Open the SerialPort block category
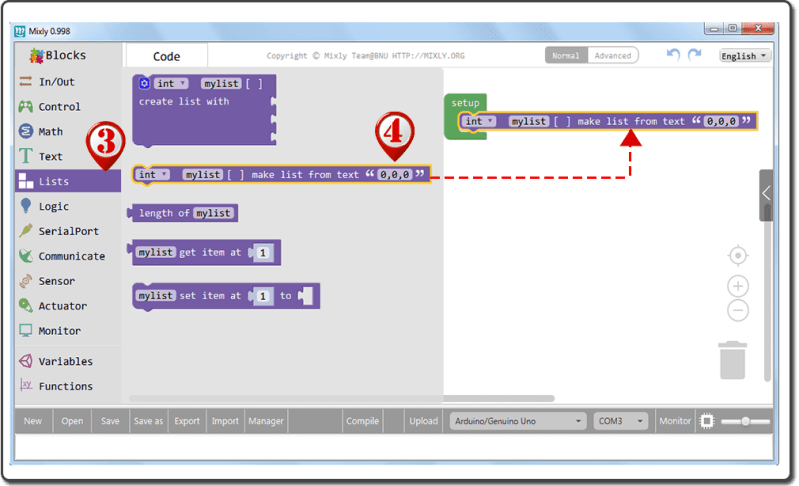Image resolution: width=799 pixels, height=486 pixels. (68, 231)
